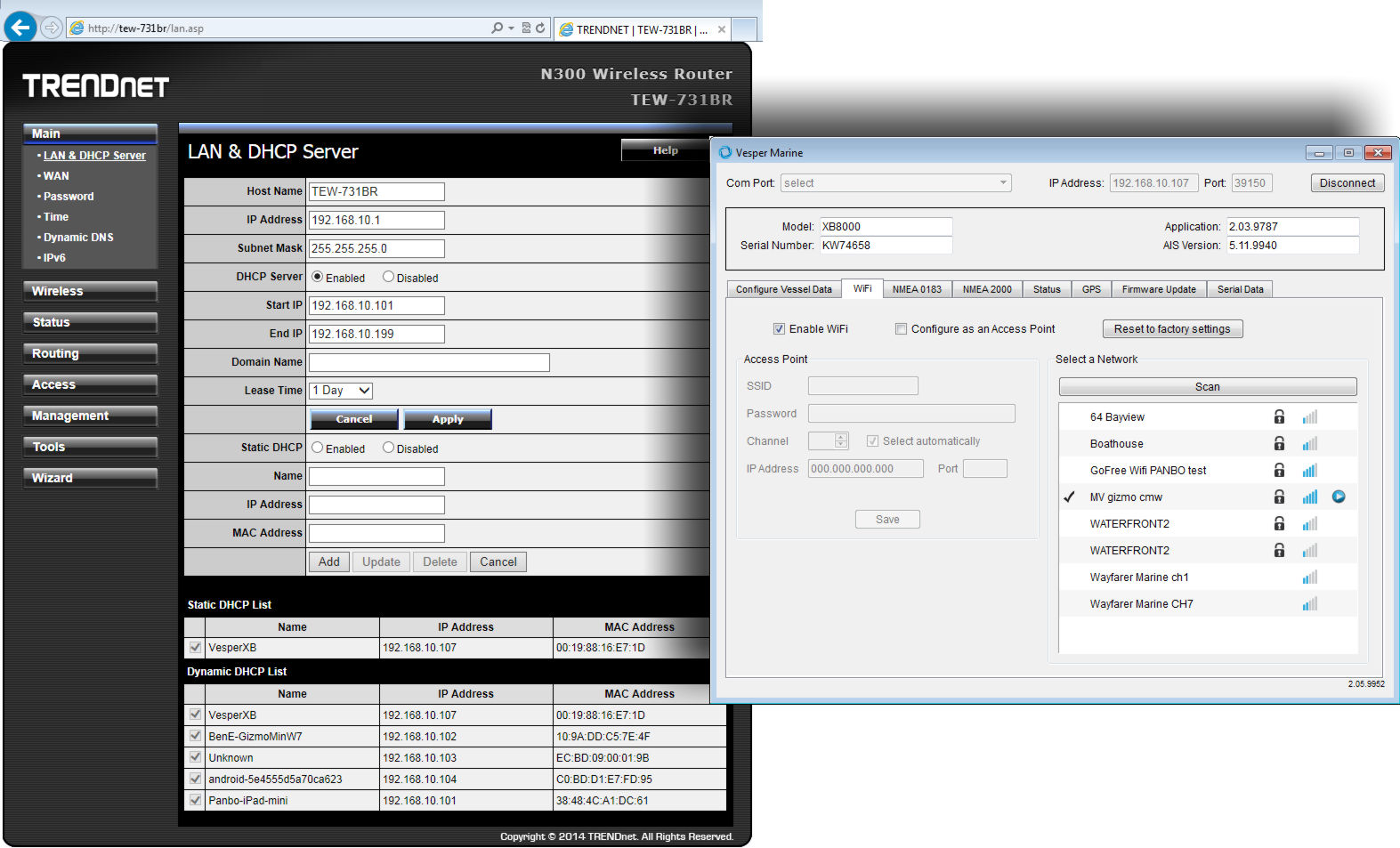This screenshot has height=848, width=1400.
Task: Click signal bars for Wayfarer Marine CH7
Action: 1309,603
